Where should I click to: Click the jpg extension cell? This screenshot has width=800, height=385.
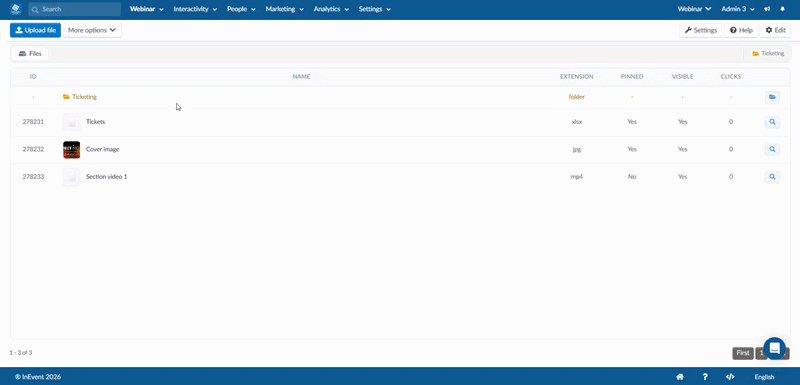(x=577, y=149)
